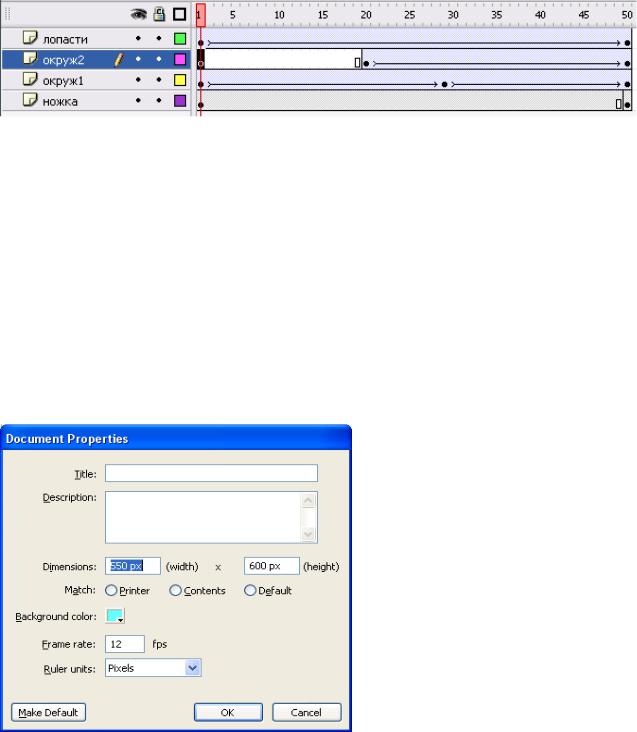Viewport: 637px width, 732px height.
Task: Select last keyframe on лопасти layer
Action: tap(627, 42)
